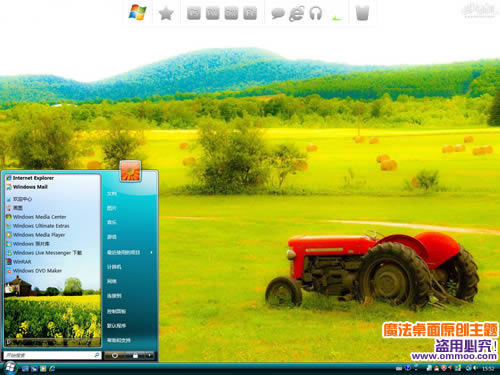Image resolution: width=500 pixels, height=375 pixels.
Task: Open Windows DVD Maker
Action: pyautogui.click(x=34, y=271)
